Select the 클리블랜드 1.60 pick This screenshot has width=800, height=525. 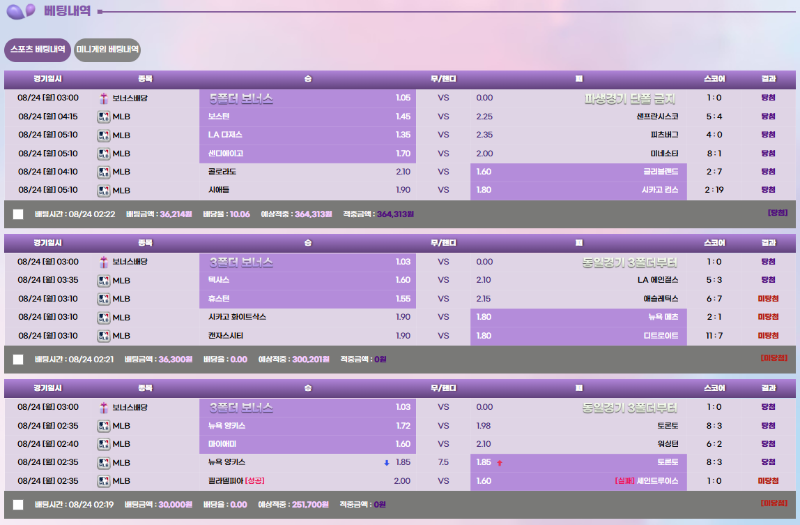579,172
